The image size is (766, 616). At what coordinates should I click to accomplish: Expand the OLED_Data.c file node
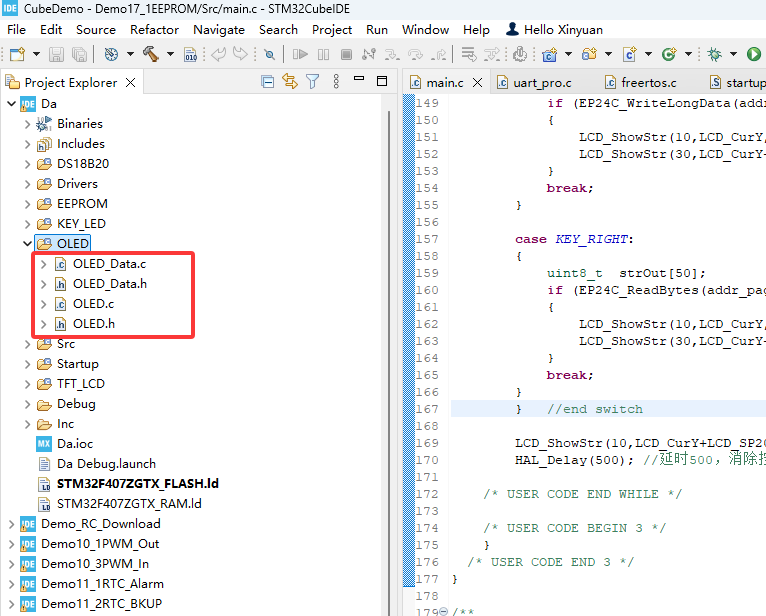tap(43, 264)
